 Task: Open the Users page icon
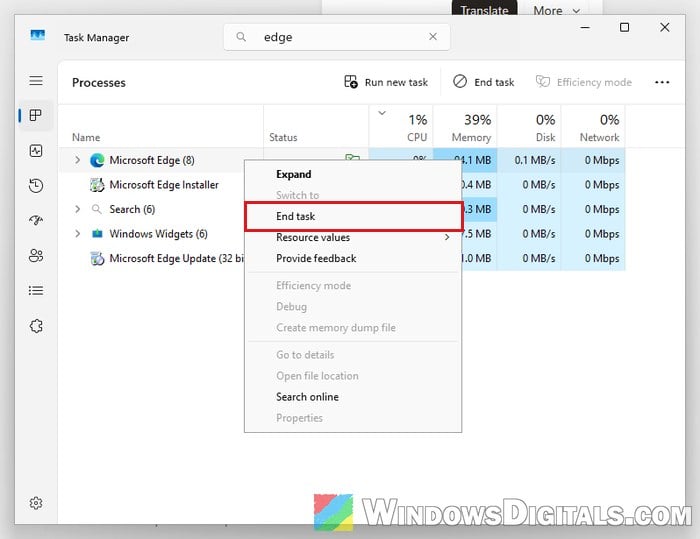(x=36, y=255)
